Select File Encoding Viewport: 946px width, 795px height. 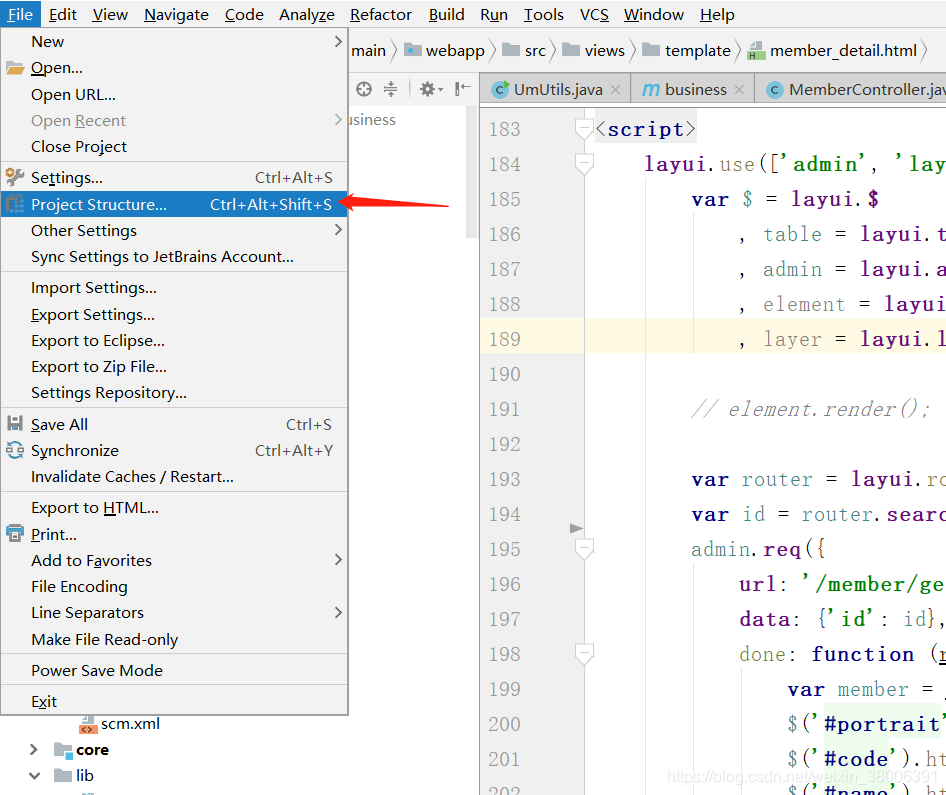pos(174,586)
